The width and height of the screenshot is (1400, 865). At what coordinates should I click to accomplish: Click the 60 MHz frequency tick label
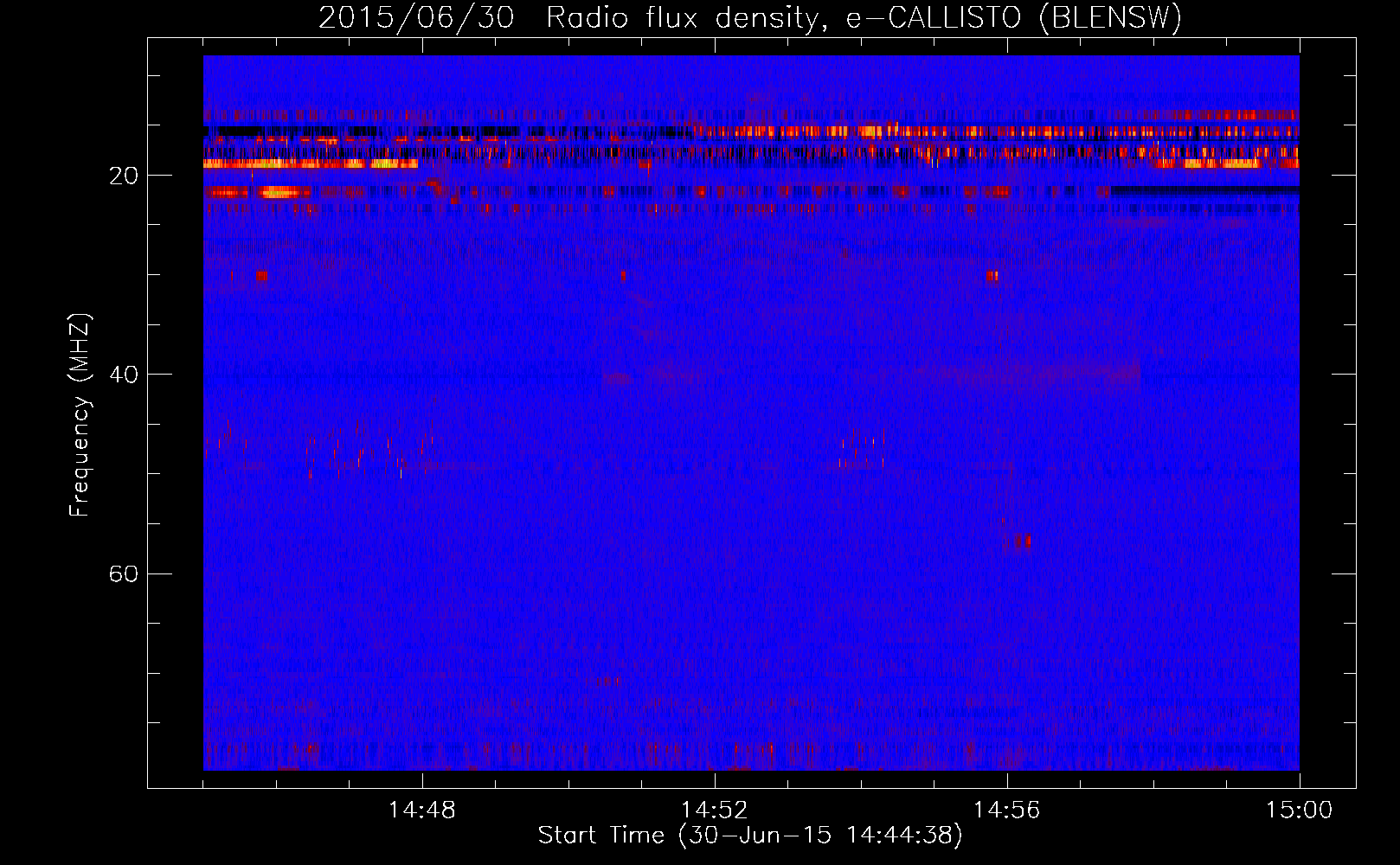pyautogui.click(x=124, y=573)
